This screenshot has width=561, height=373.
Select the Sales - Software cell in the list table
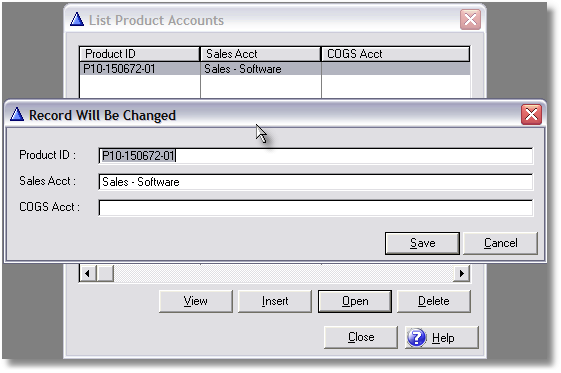[x=260, y=69]
